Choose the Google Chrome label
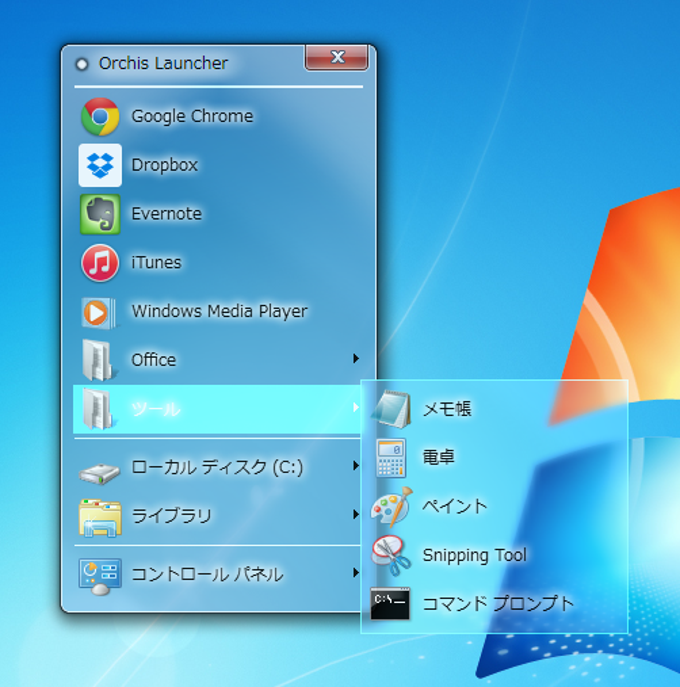 [x=192, y=117]
